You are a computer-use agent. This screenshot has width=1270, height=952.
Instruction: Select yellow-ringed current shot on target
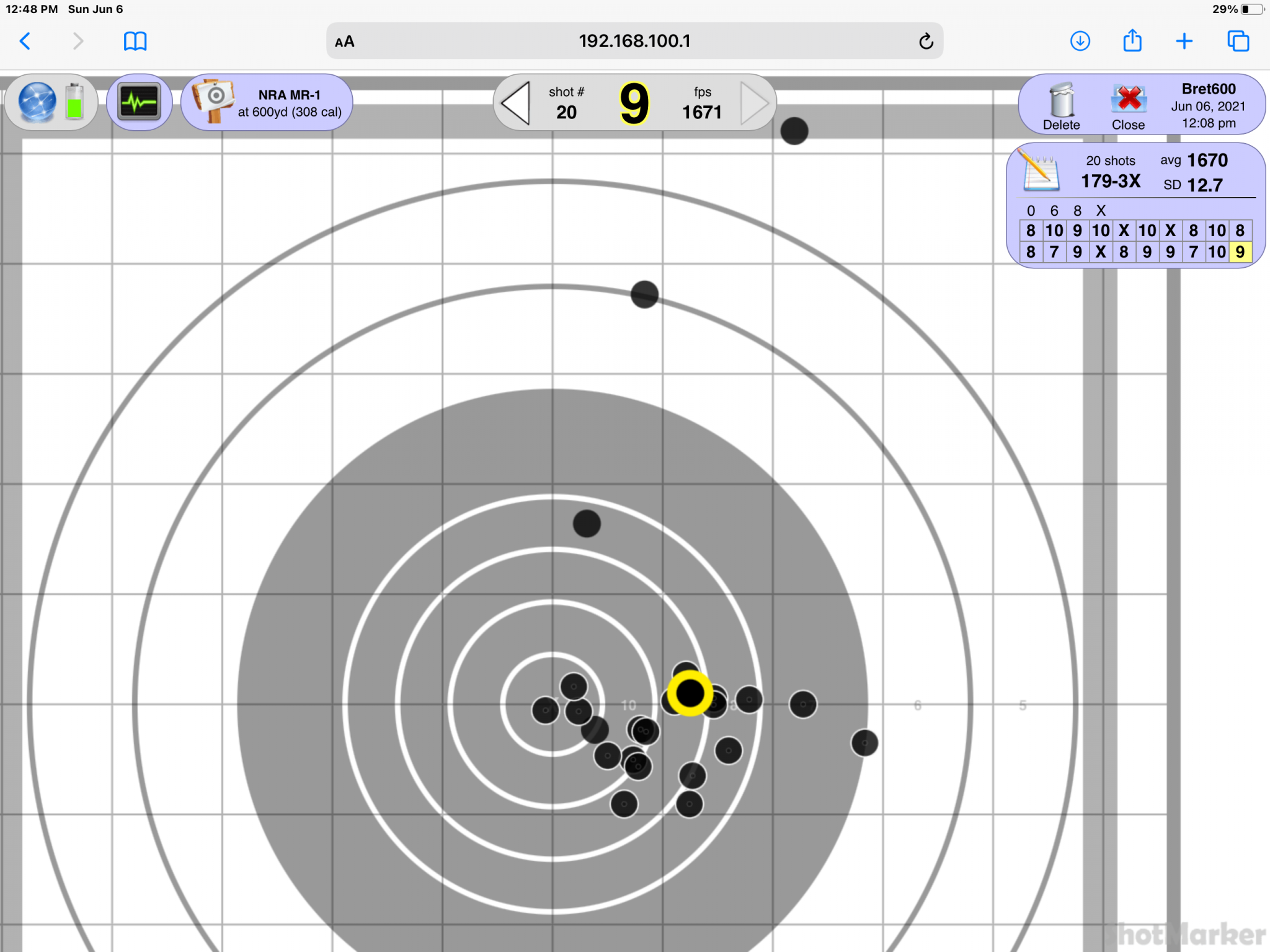coord(690,693)
